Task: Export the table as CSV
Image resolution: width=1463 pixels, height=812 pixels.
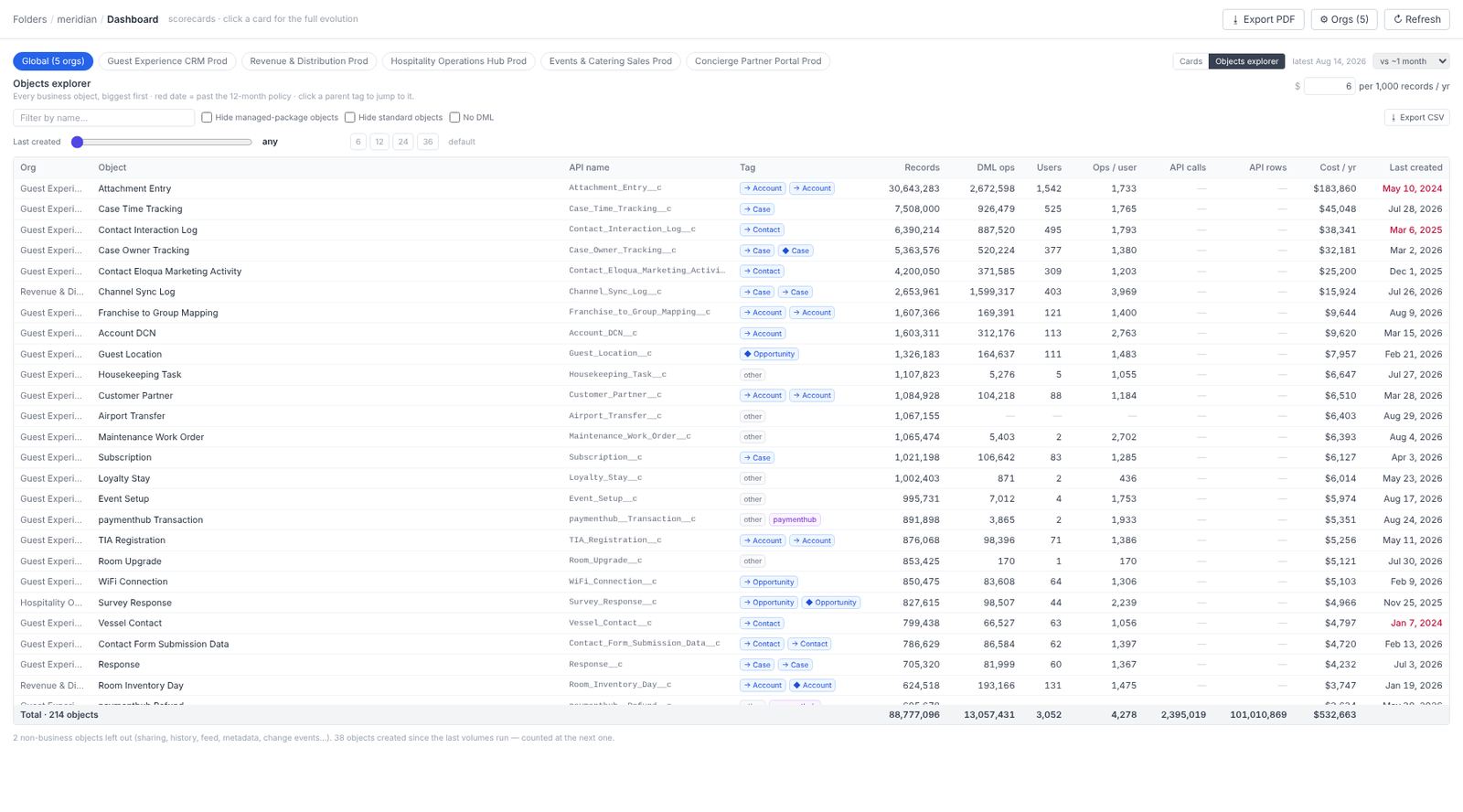Action: pyautogui.click(x=1417, y=117)
